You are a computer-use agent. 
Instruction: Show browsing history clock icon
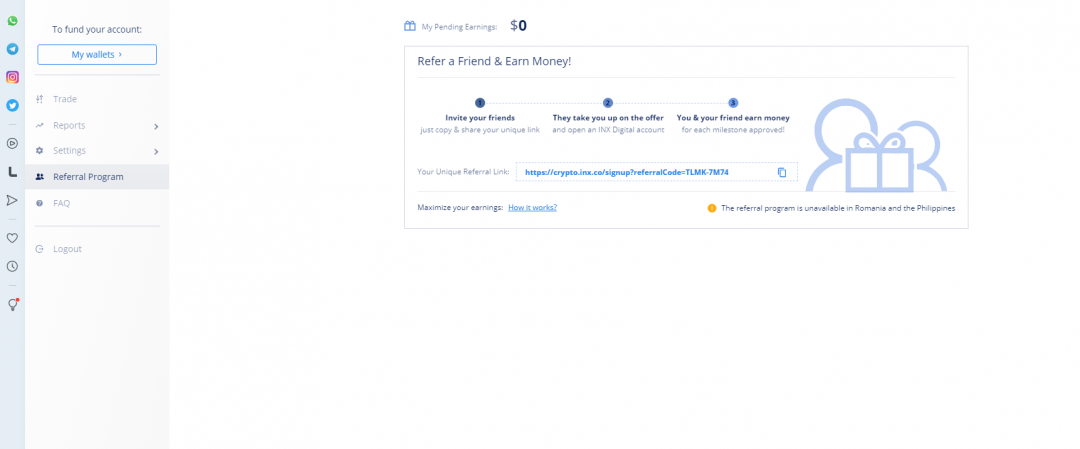12,266
